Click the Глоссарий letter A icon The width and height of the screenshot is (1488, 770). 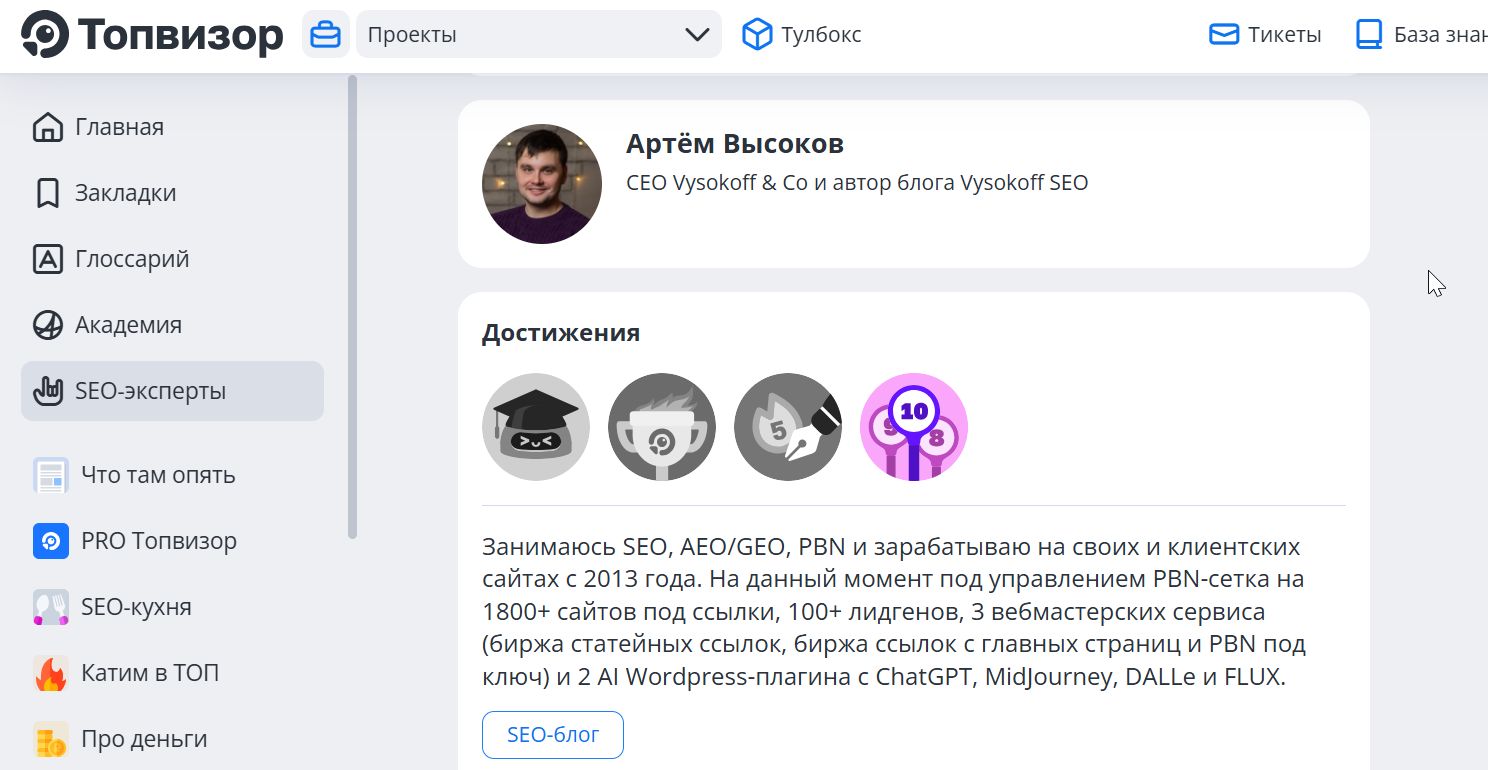point(48,259)
